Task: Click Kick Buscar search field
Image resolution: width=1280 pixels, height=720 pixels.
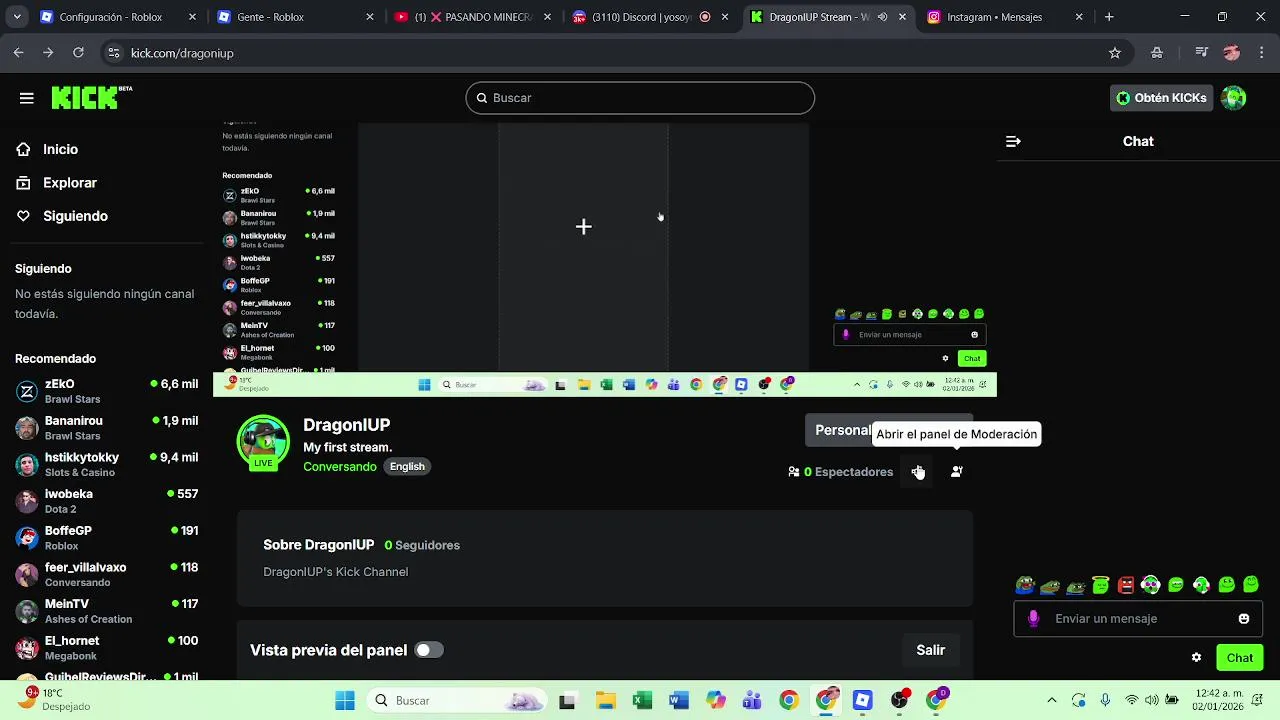Action: coord(640,98)
